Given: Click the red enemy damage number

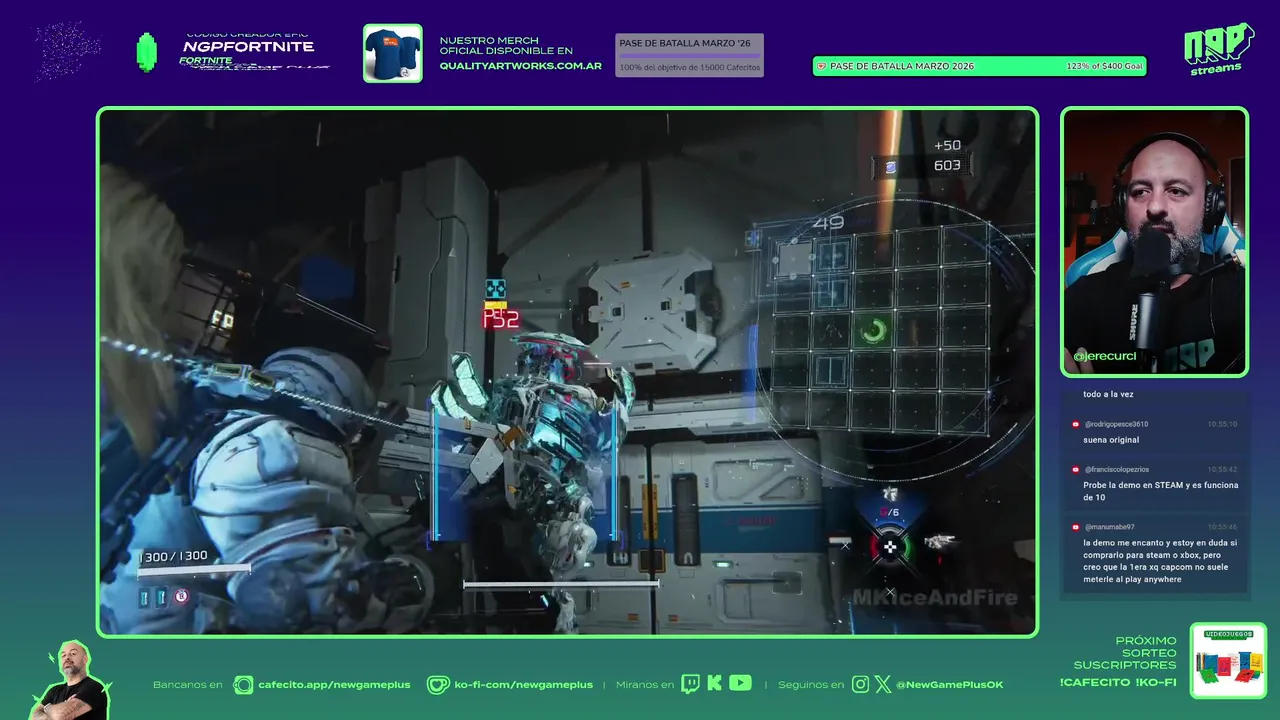Looking at the screenshot, I should pyautogui.click(x=501, y=319).
